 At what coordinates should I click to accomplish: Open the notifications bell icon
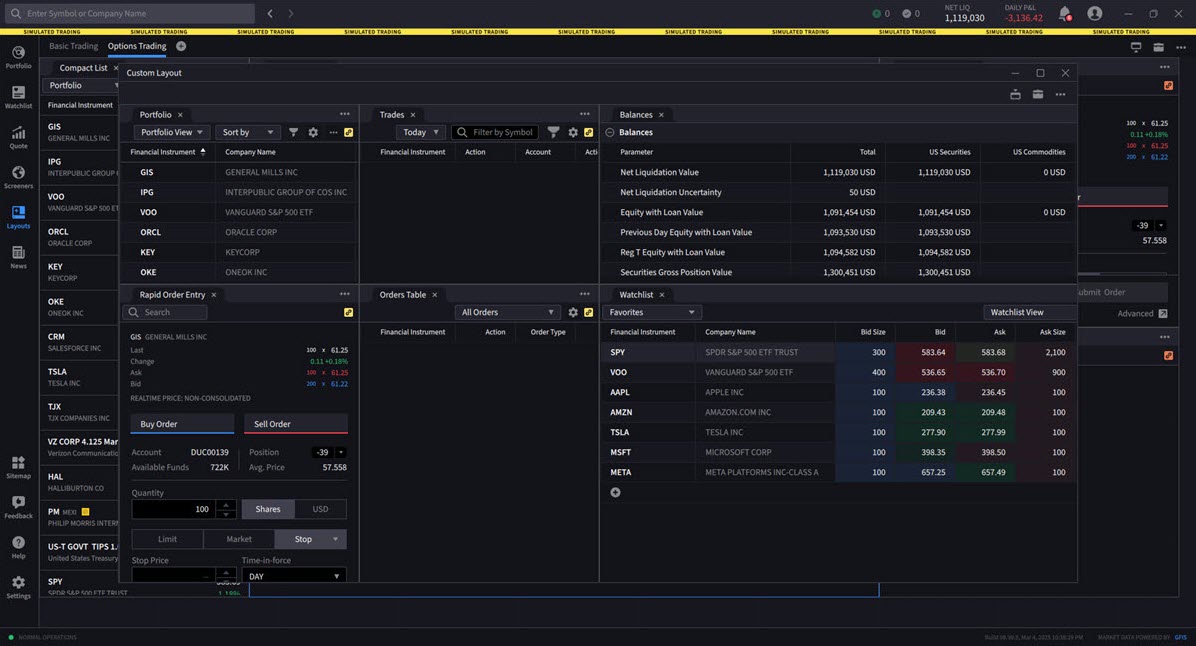coord(1065,14)
